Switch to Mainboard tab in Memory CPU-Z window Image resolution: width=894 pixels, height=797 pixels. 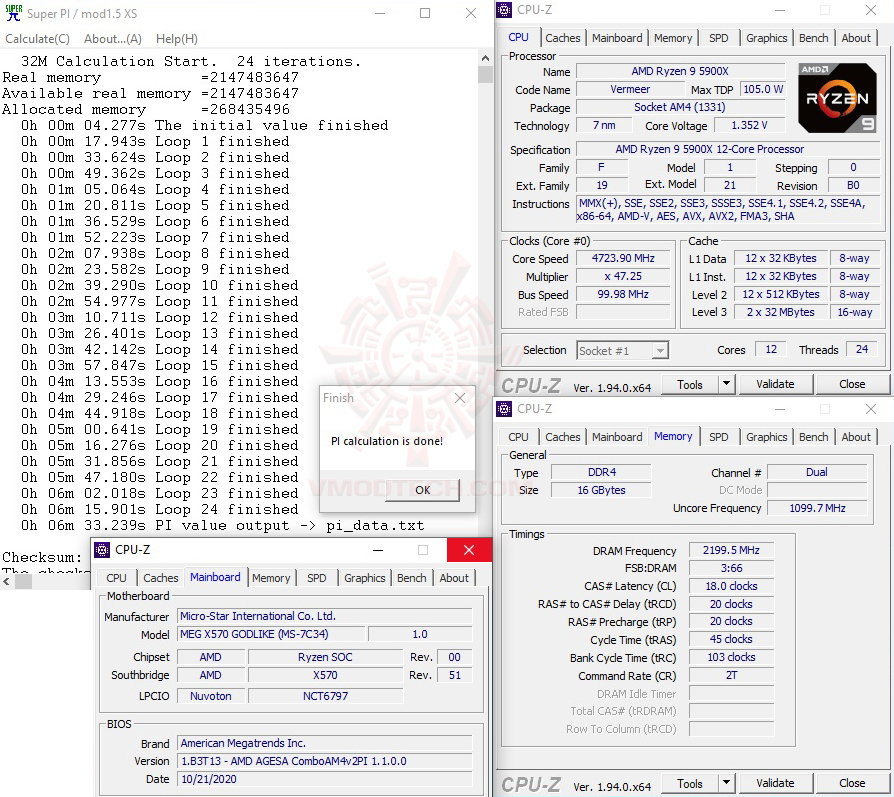[x=617, y=437]
